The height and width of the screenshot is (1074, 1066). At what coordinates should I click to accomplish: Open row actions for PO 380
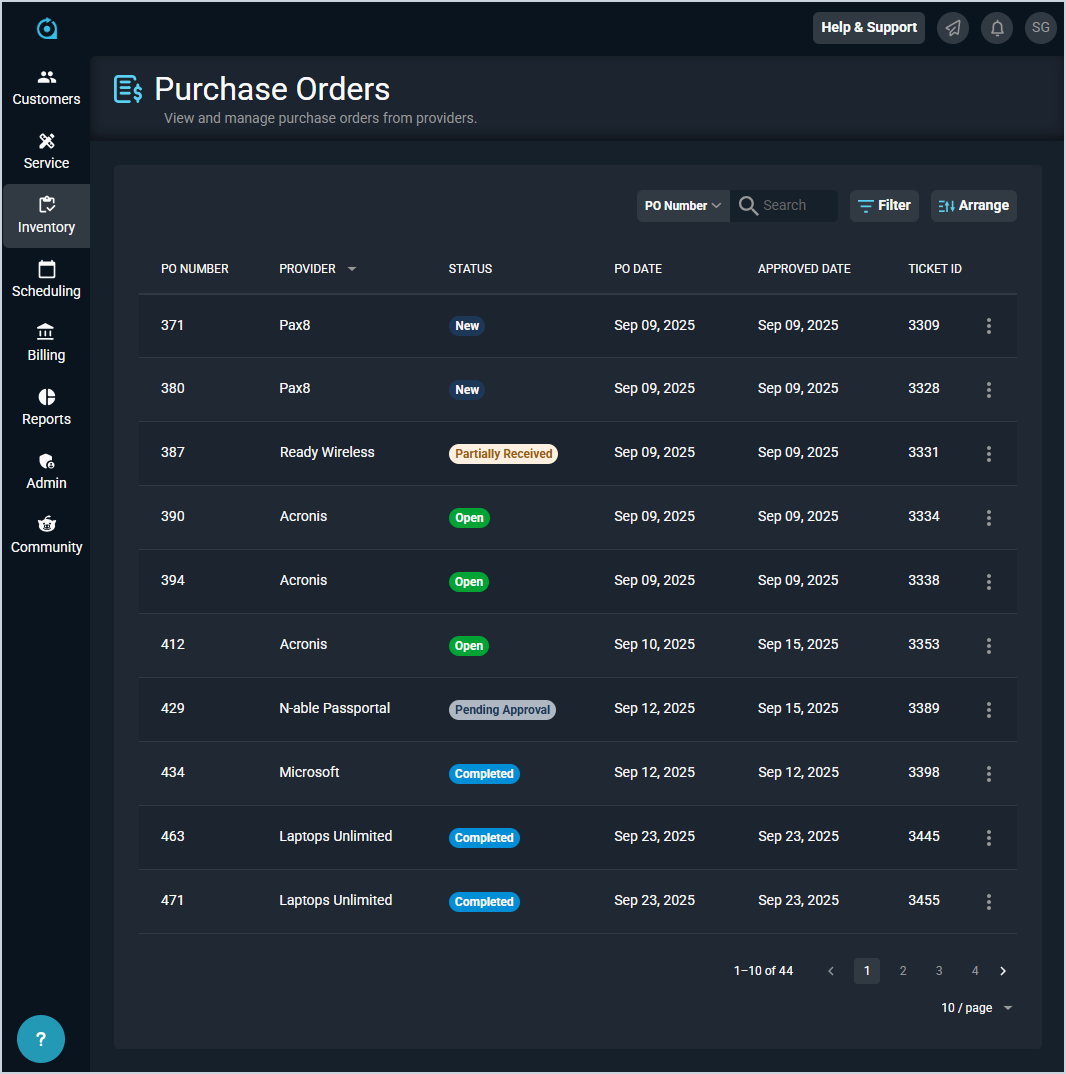tap(989, 390)
